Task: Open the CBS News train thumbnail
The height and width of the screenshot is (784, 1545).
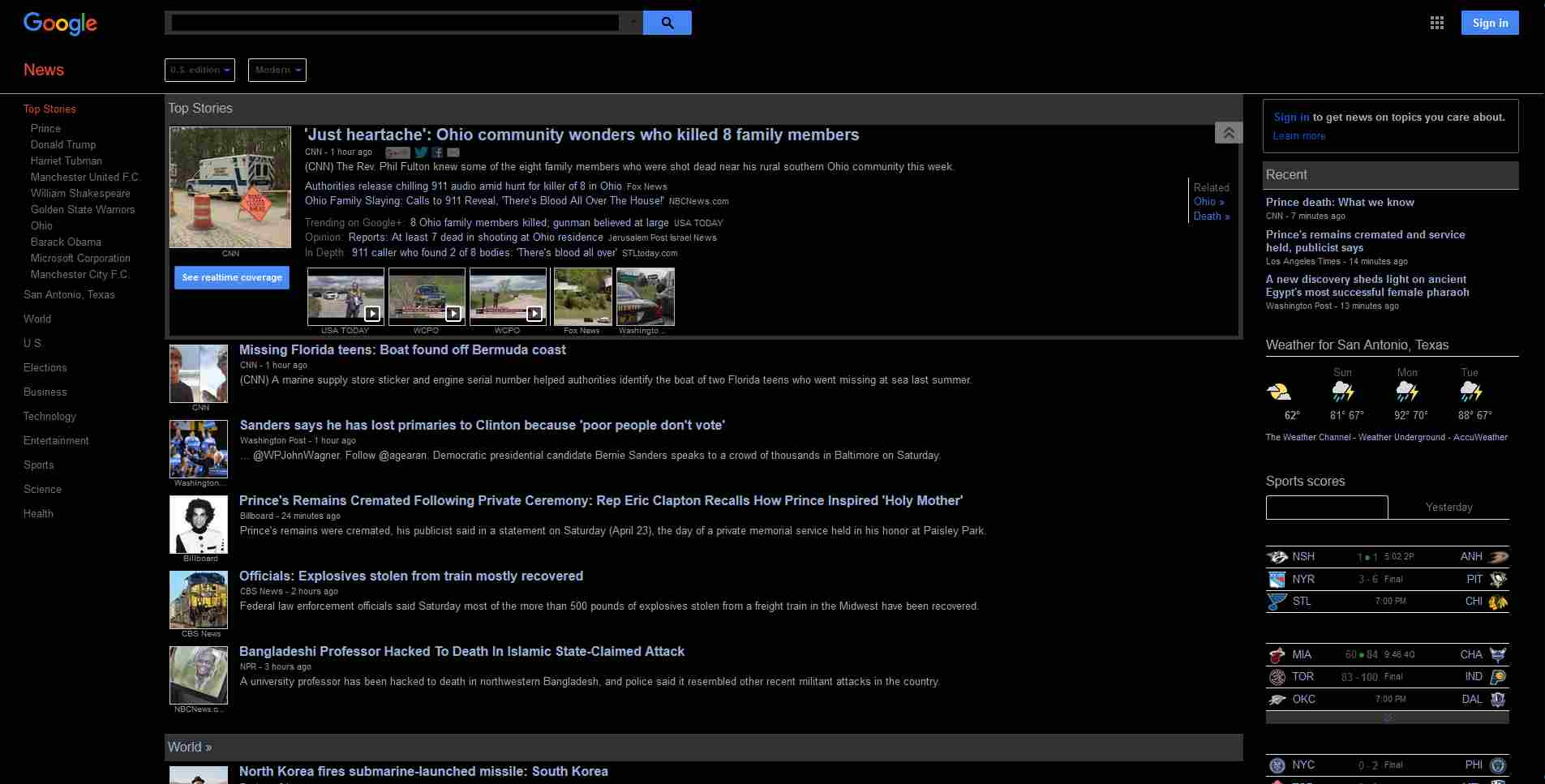Action: (199, 600)
